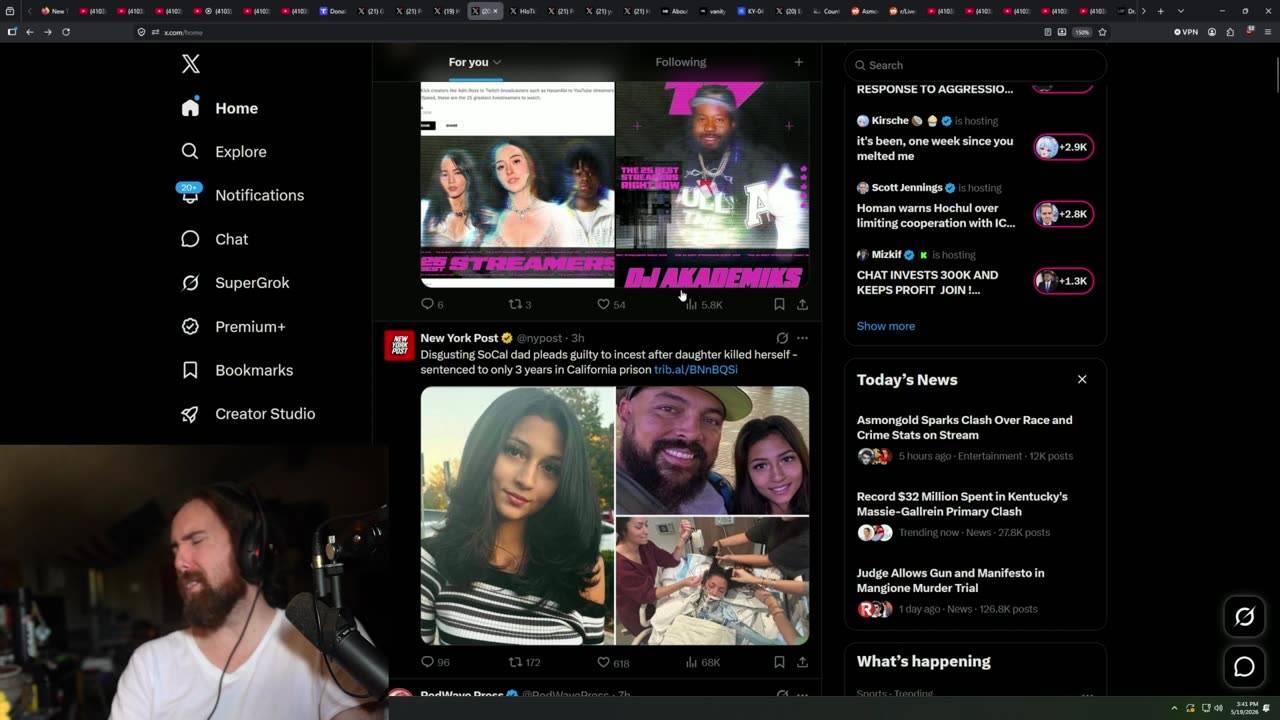Open New York Post profile avatar

[x=399, y=345]
